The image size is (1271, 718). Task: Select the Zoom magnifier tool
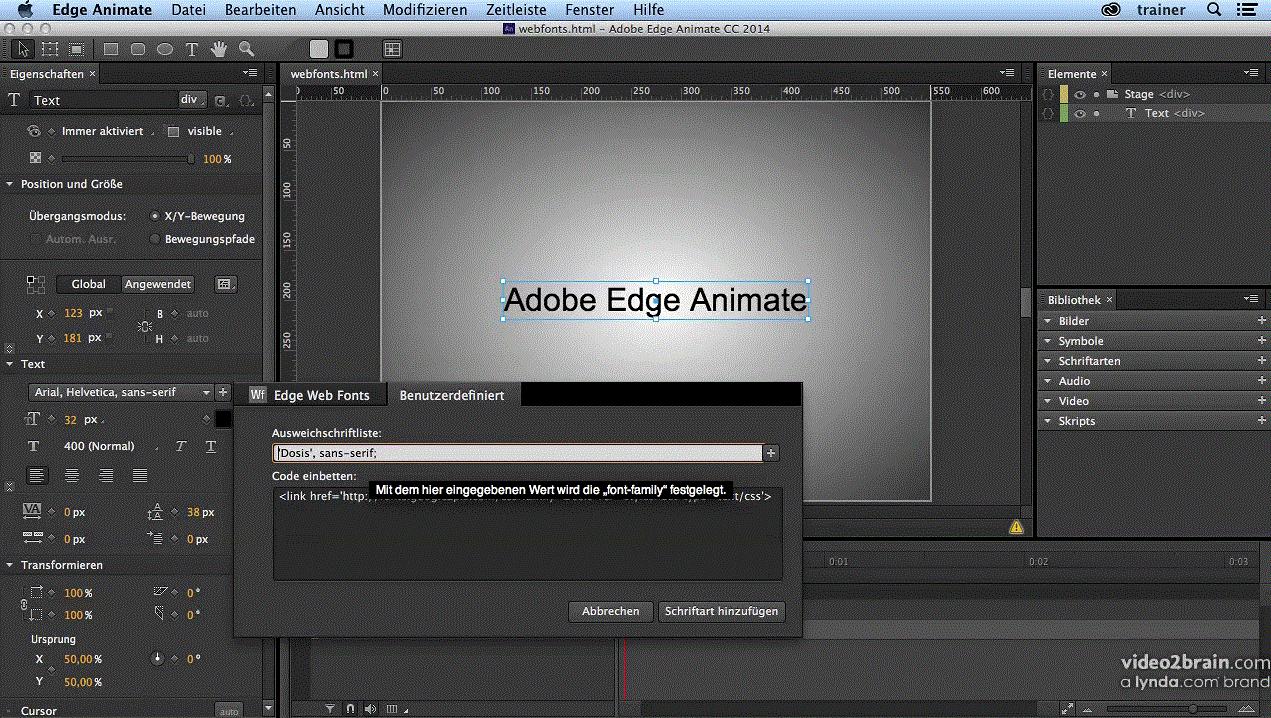tap(246, 48)
